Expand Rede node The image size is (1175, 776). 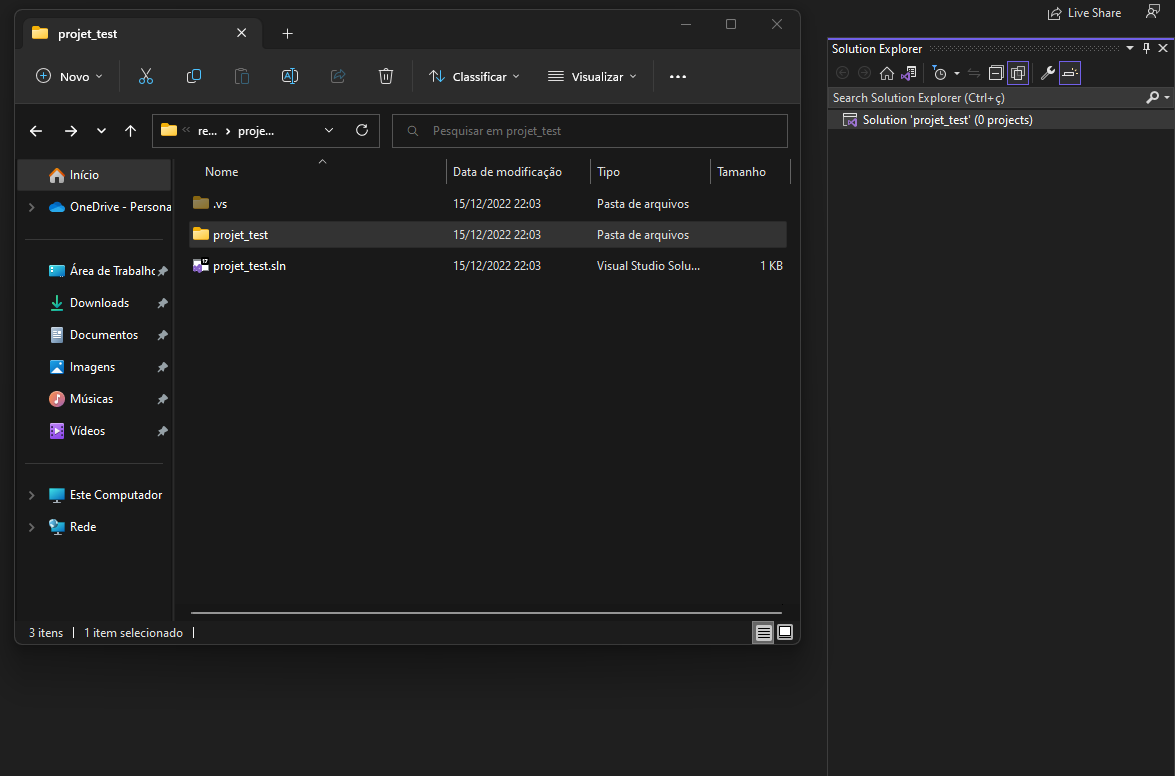coord(31,527)
